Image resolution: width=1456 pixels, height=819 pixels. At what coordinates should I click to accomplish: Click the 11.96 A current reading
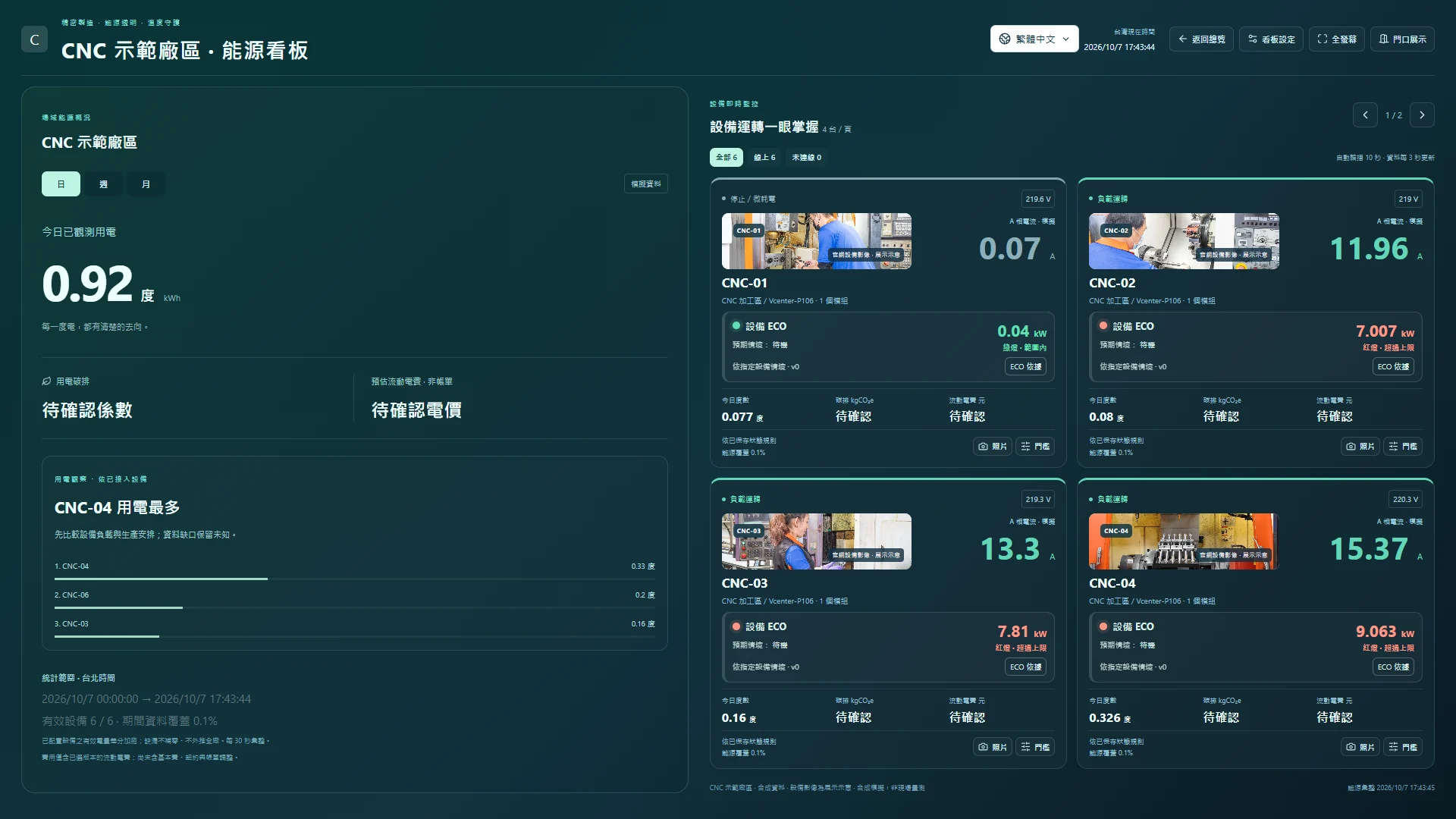point(1376,249)
